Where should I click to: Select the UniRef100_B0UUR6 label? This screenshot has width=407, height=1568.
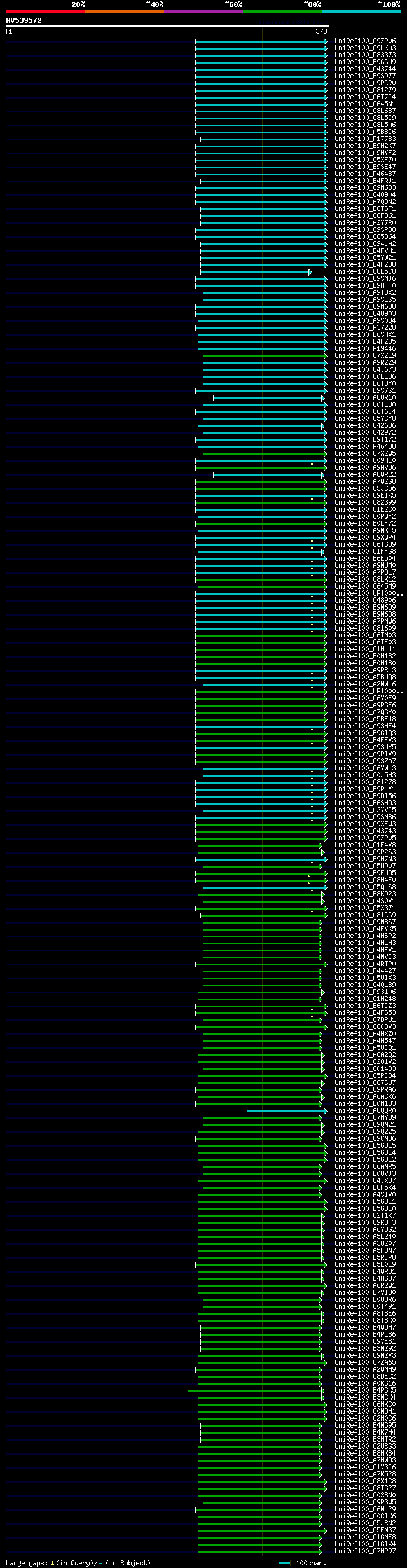pyautogui.click(x=365, y=1300)
